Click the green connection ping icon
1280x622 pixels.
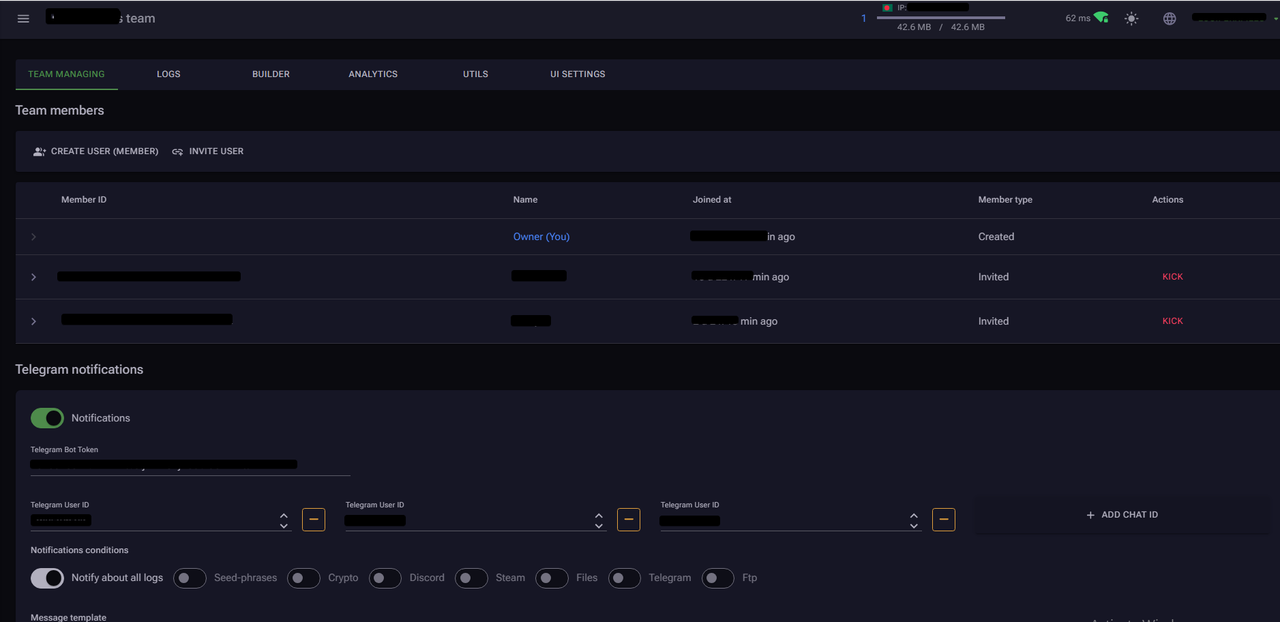(x=1101, y=18)
